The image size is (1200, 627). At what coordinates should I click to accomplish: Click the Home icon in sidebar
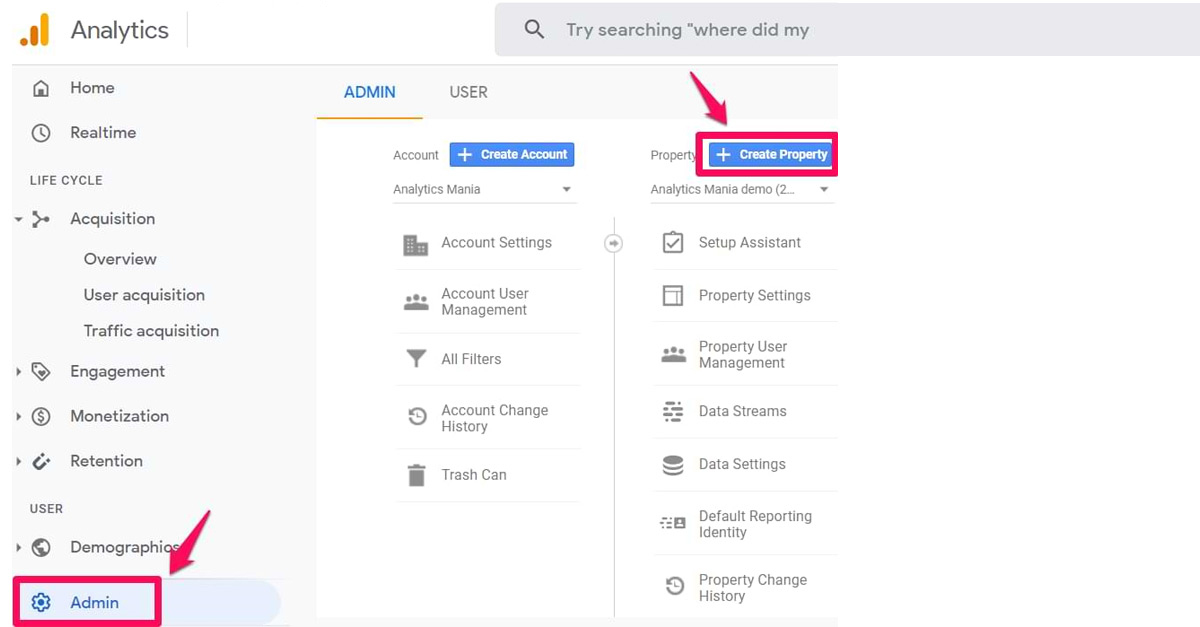(x=41, y=88)
